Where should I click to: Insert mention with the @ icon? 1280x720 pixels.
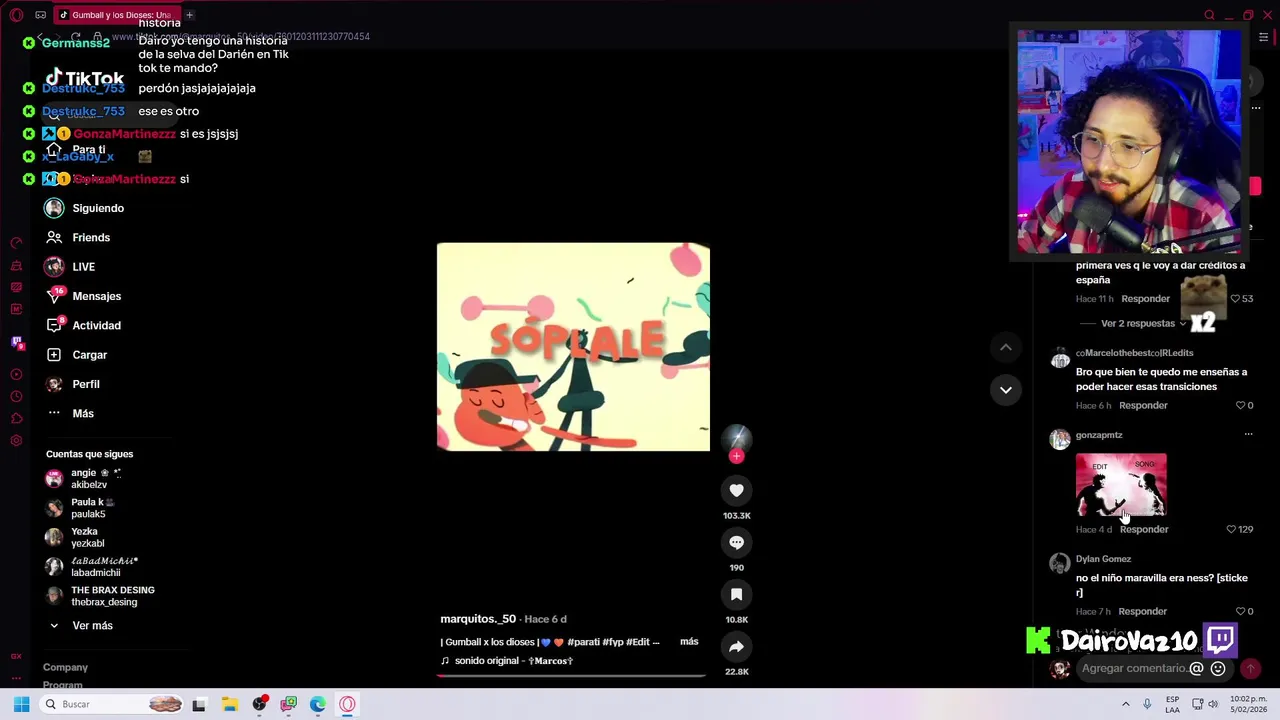tap(1196, 668)
